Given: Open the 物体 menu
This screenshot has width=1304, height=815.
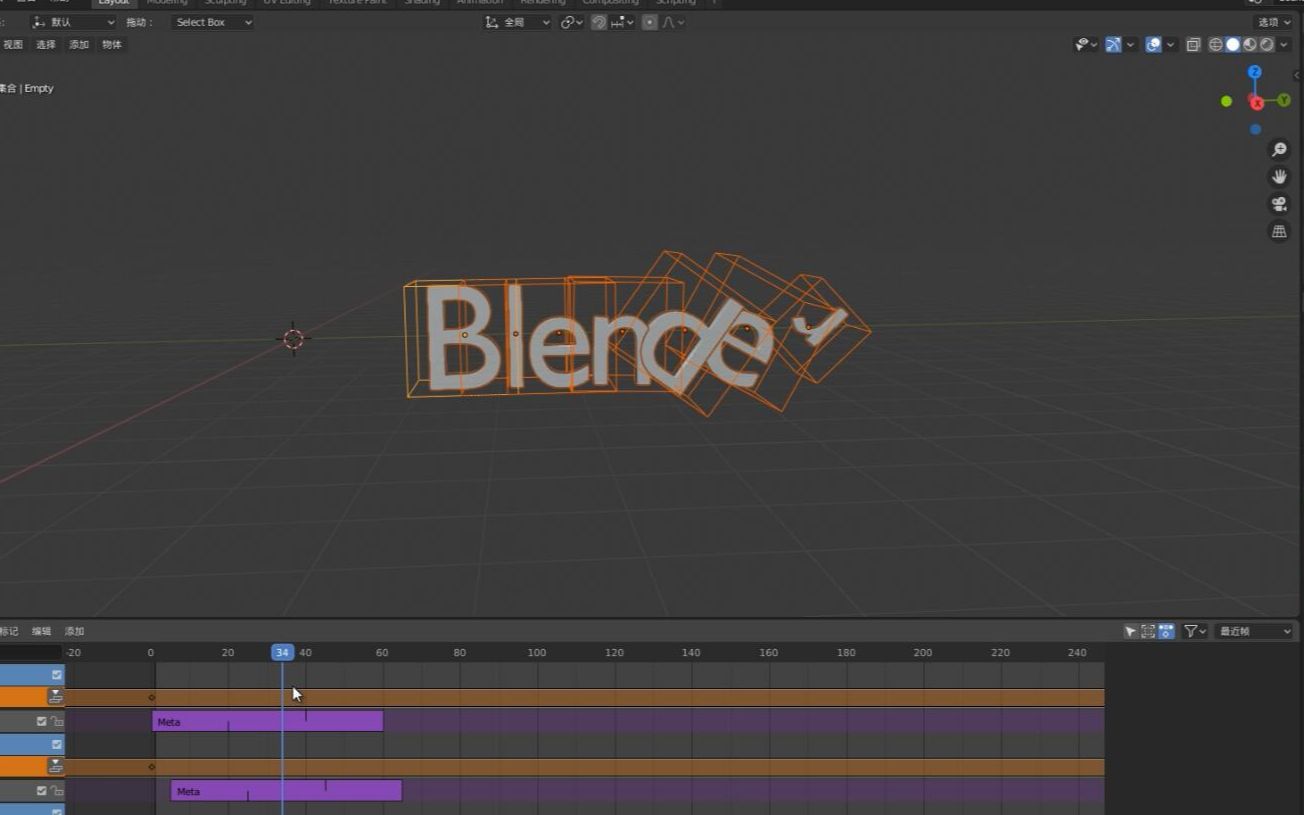Looking at the screenshot, I should (112, 45).
